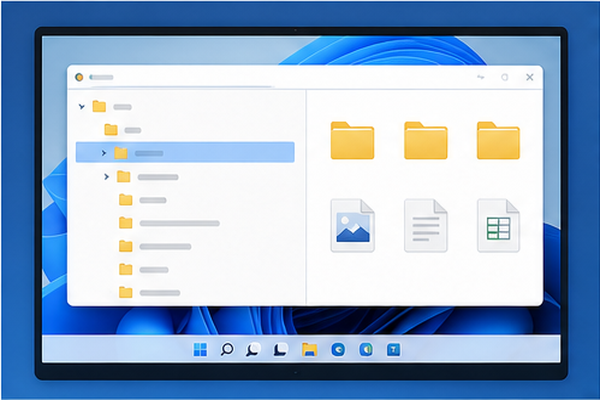Expand the highlighted folder using its chevron
The width and height of the screenshot is (600, 400).
(104, 153)
